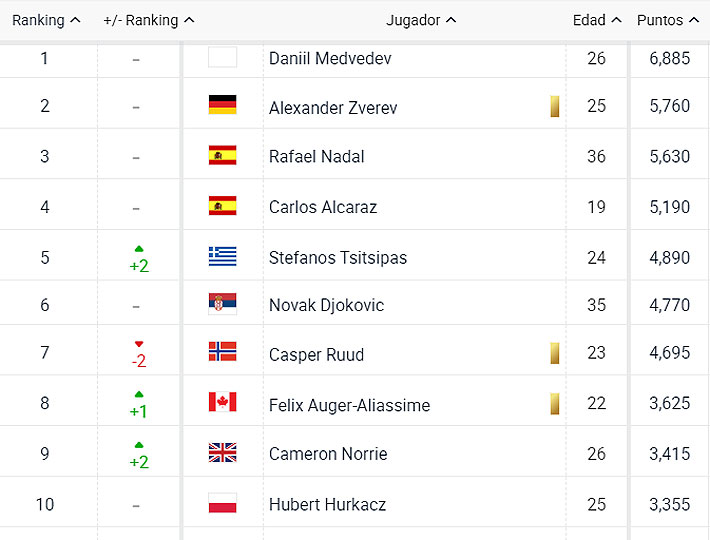
Task: Click the gold badge in Alexander Zverev's row
Action: click(554, 106)
